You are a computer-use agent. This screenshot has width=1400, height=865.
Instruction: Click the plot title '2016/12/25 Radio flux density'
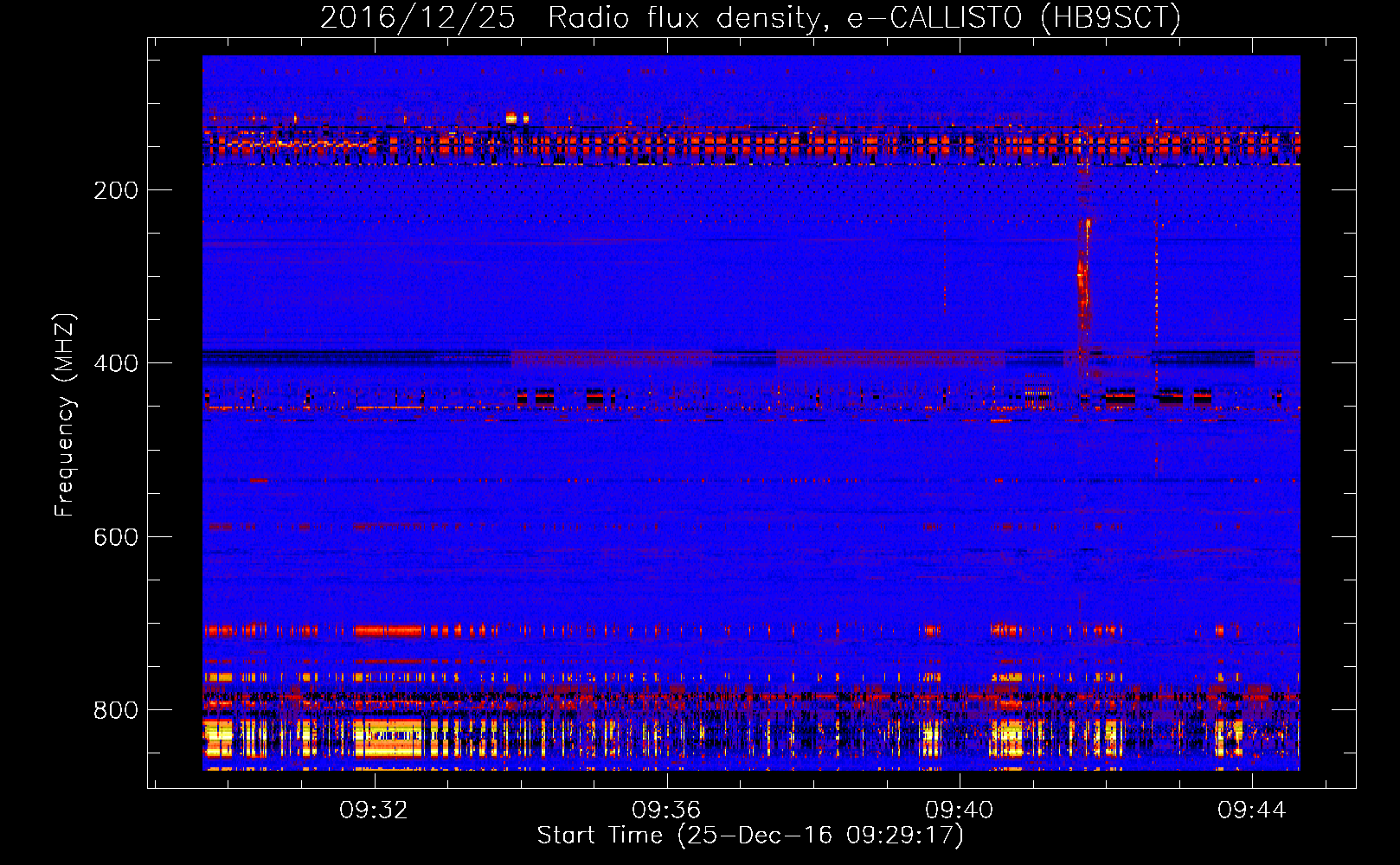coord(570,17)
